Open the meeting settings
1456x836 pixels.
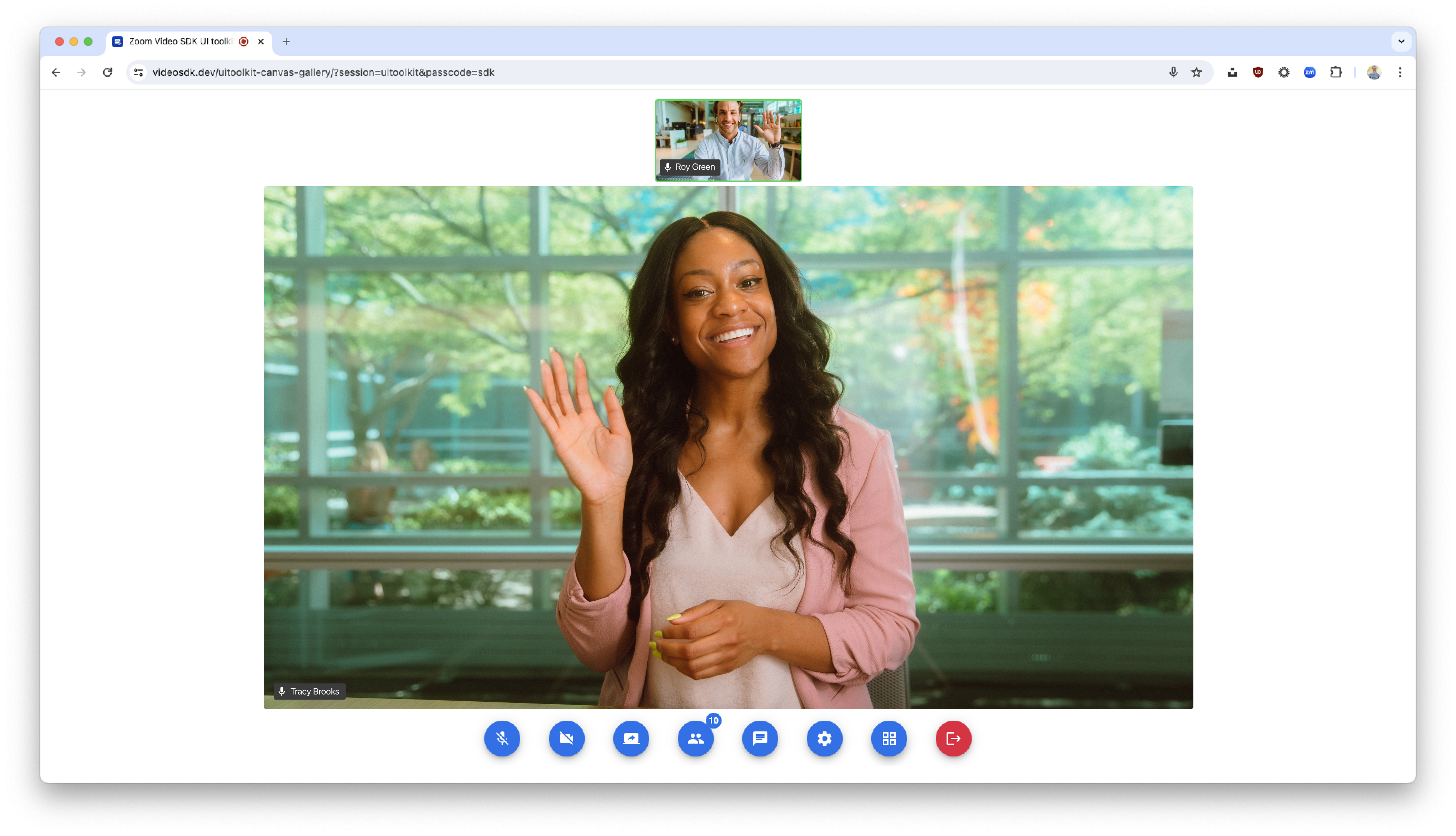[x=824, y=739]
